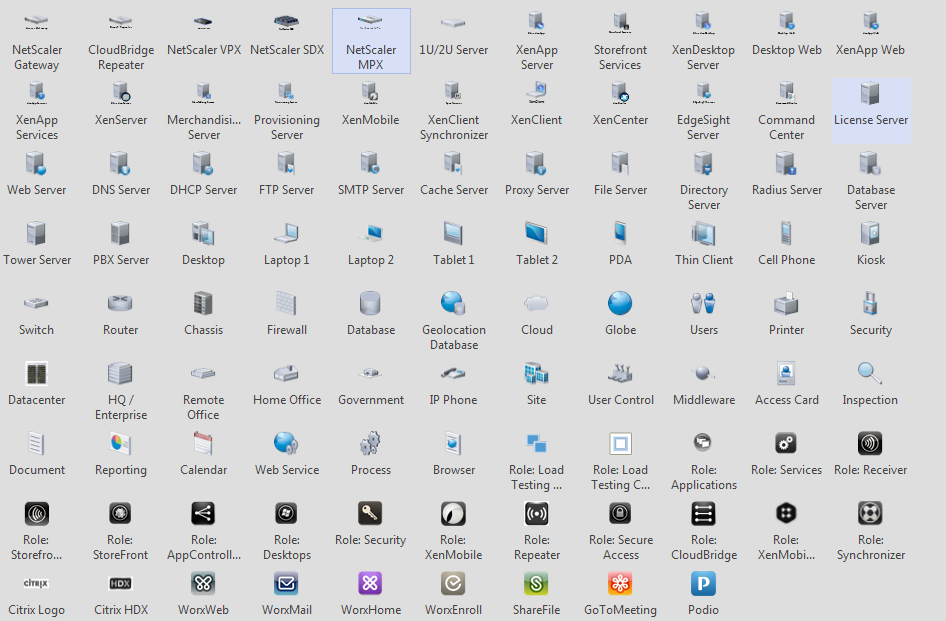Choose the Datacenter icon
The height and width of the screenshot is (621, 946).
(x=37, y=373)
